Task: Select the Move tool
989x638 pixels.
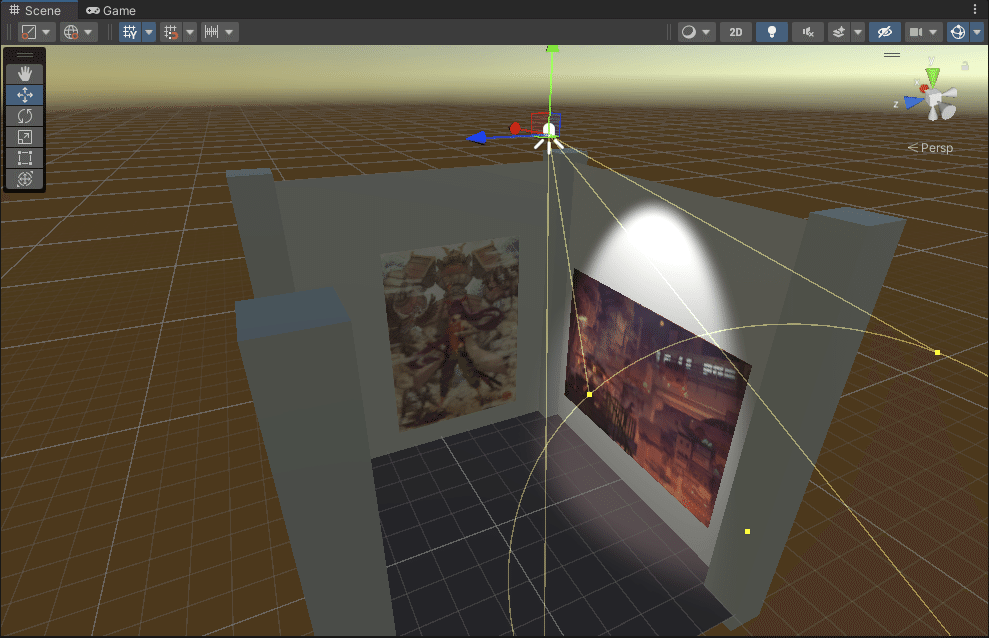Action: pos(25,95)
